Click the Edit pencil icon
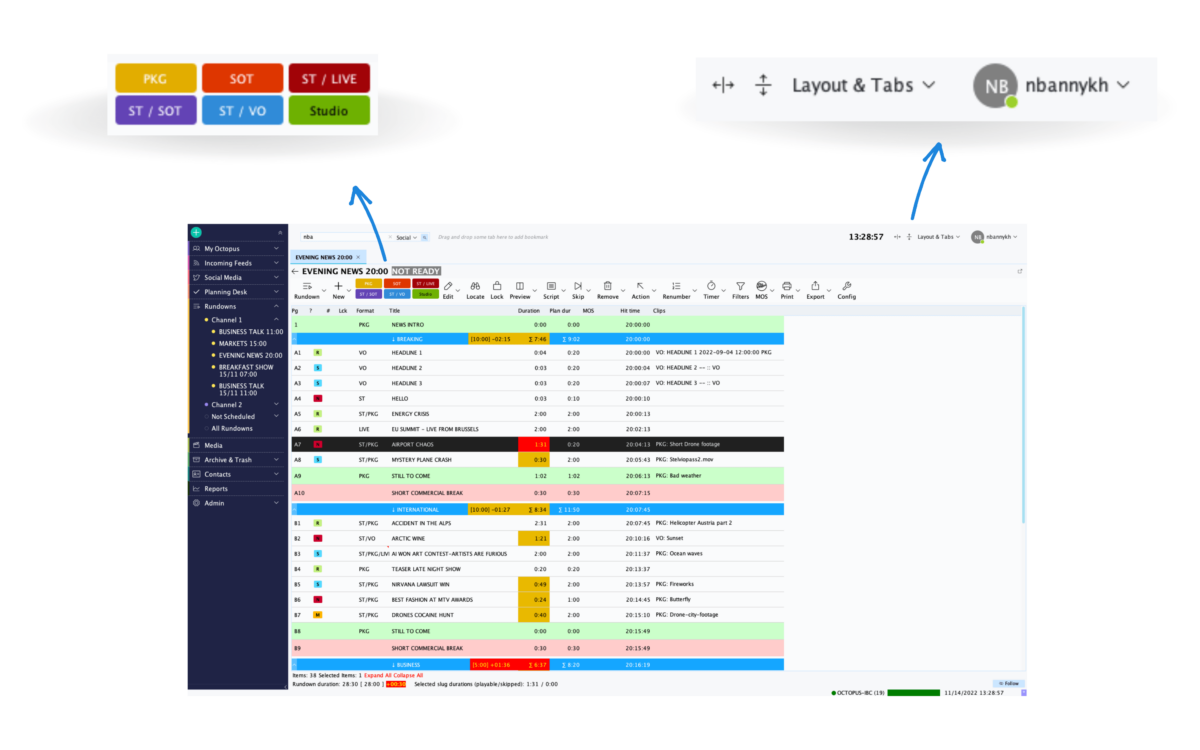 (x=448, y=287)
